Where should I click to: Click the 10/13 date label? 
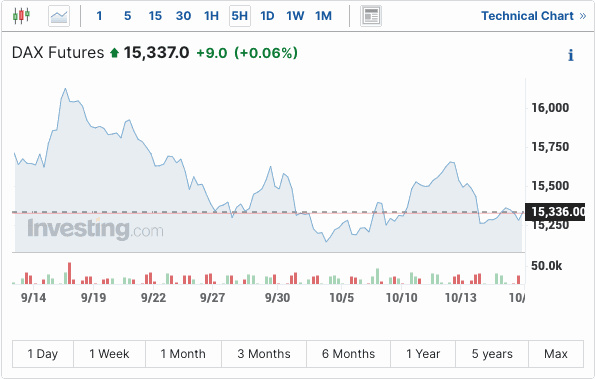(460, 298)
